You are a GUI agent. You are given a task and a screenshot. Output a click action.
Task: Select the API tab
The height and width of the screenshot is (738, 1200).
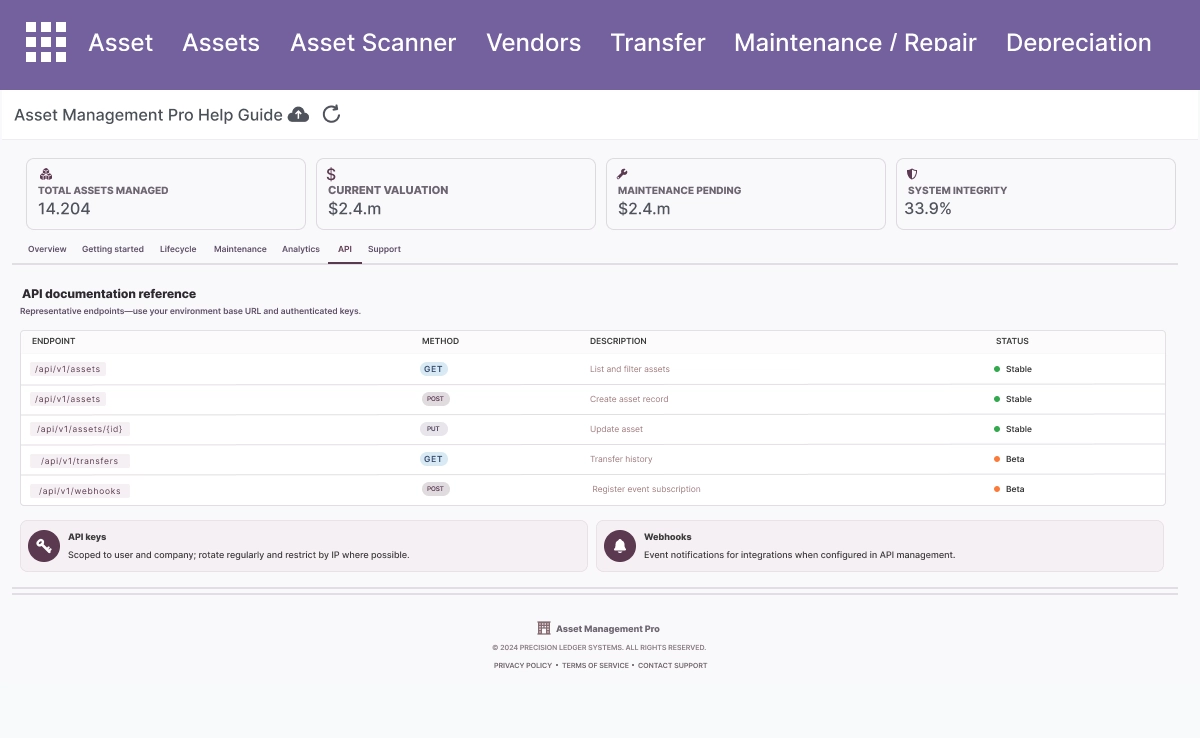point(345,249)
